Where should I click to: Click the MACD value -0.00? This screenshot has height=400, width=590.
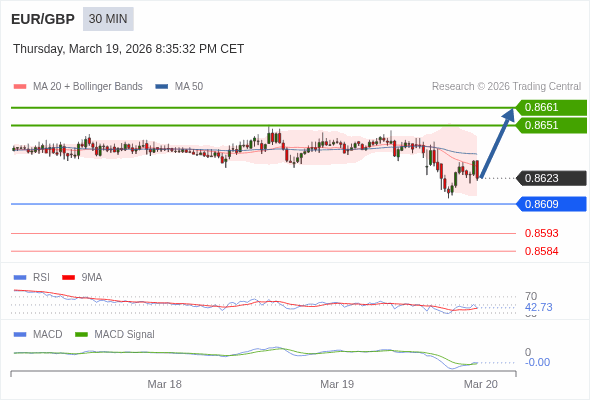point(537,362)
